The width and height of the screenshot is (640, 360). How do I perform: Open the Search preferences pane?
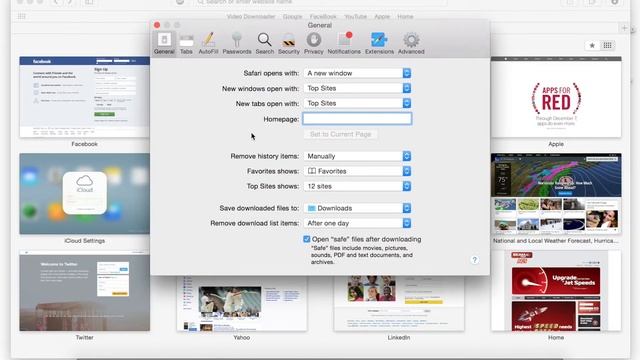coord(264,43)
